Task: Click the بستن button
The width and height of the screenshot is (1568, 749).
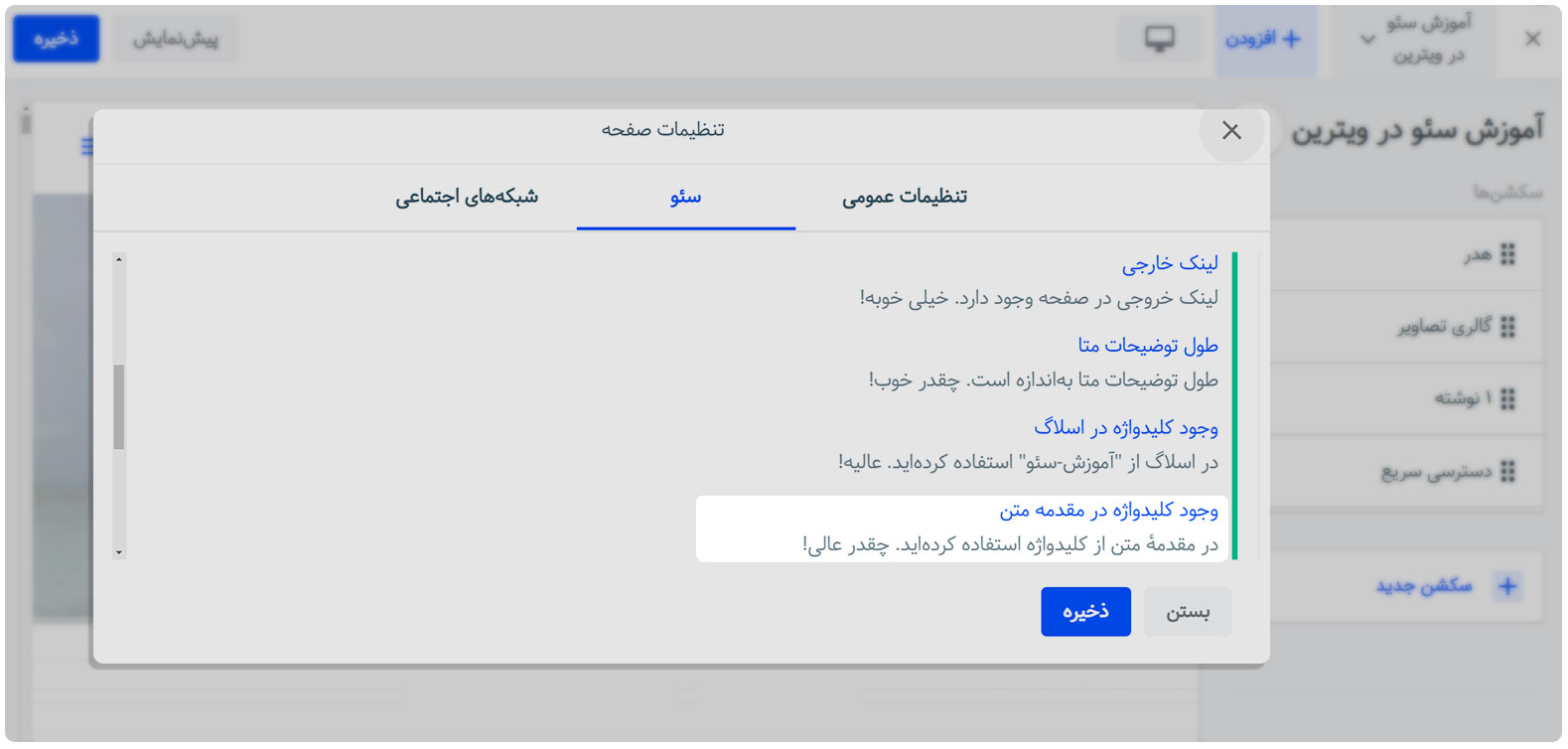Action: pos(1188,611)
